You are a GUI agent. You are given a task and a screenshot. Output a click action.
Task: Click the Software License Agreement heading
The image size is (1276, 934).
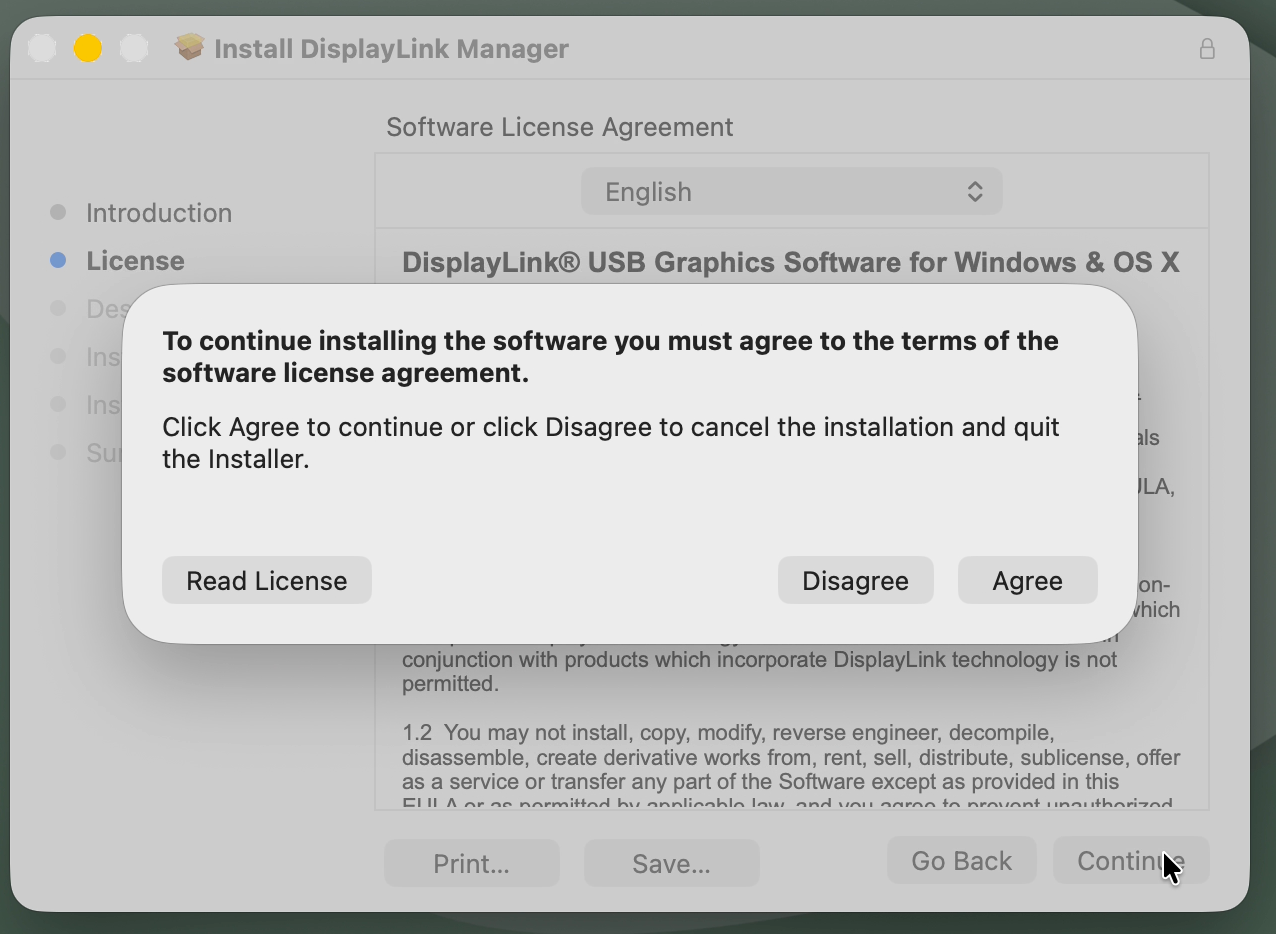click(x=559, y=127)
